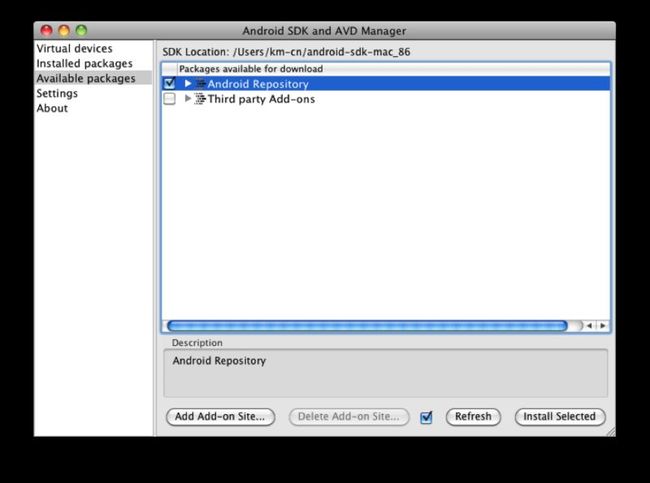Zoom the window with the green button
The image size is (650, 483).
(81, 31)
